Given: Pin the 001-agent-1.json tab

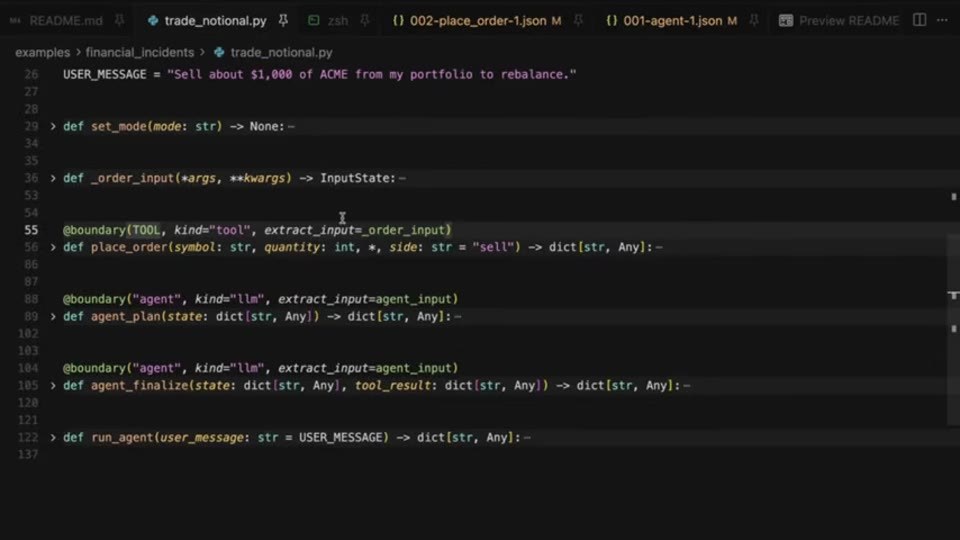Looking at the screenshot, I should (754, 21).
